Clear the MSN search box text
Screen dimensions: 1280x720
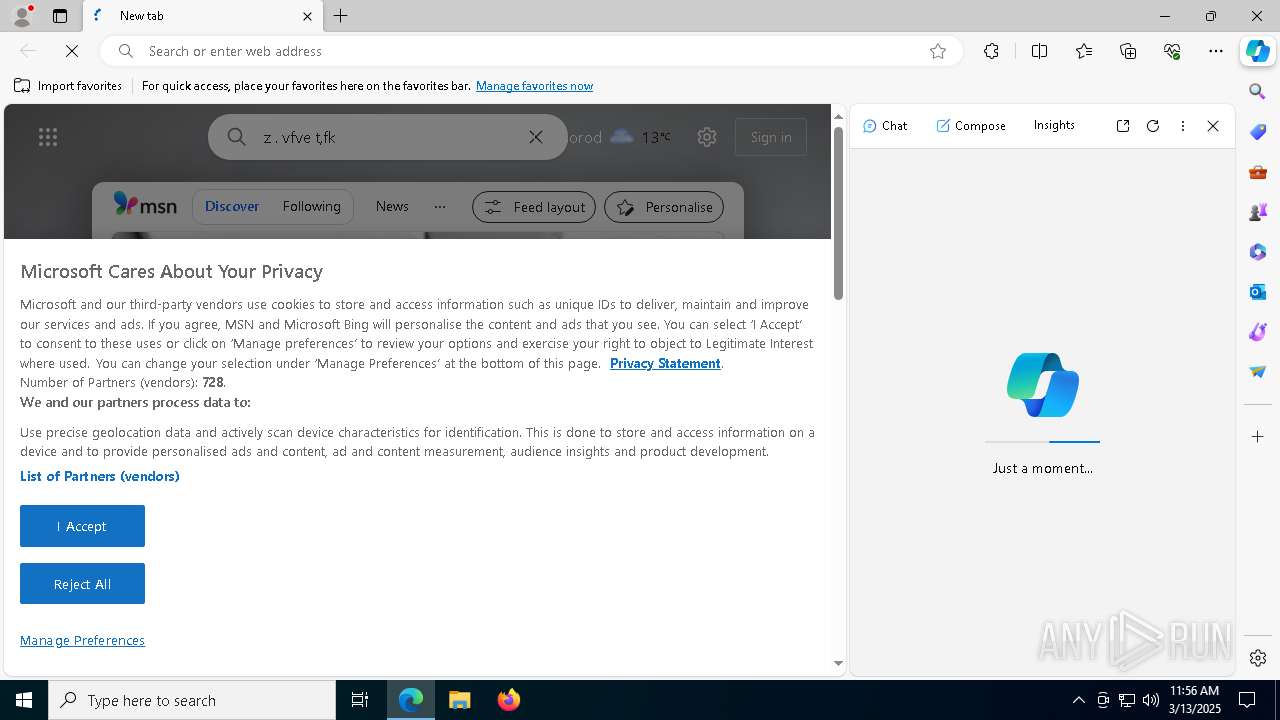pyautogui.click(x=536, y=137)
